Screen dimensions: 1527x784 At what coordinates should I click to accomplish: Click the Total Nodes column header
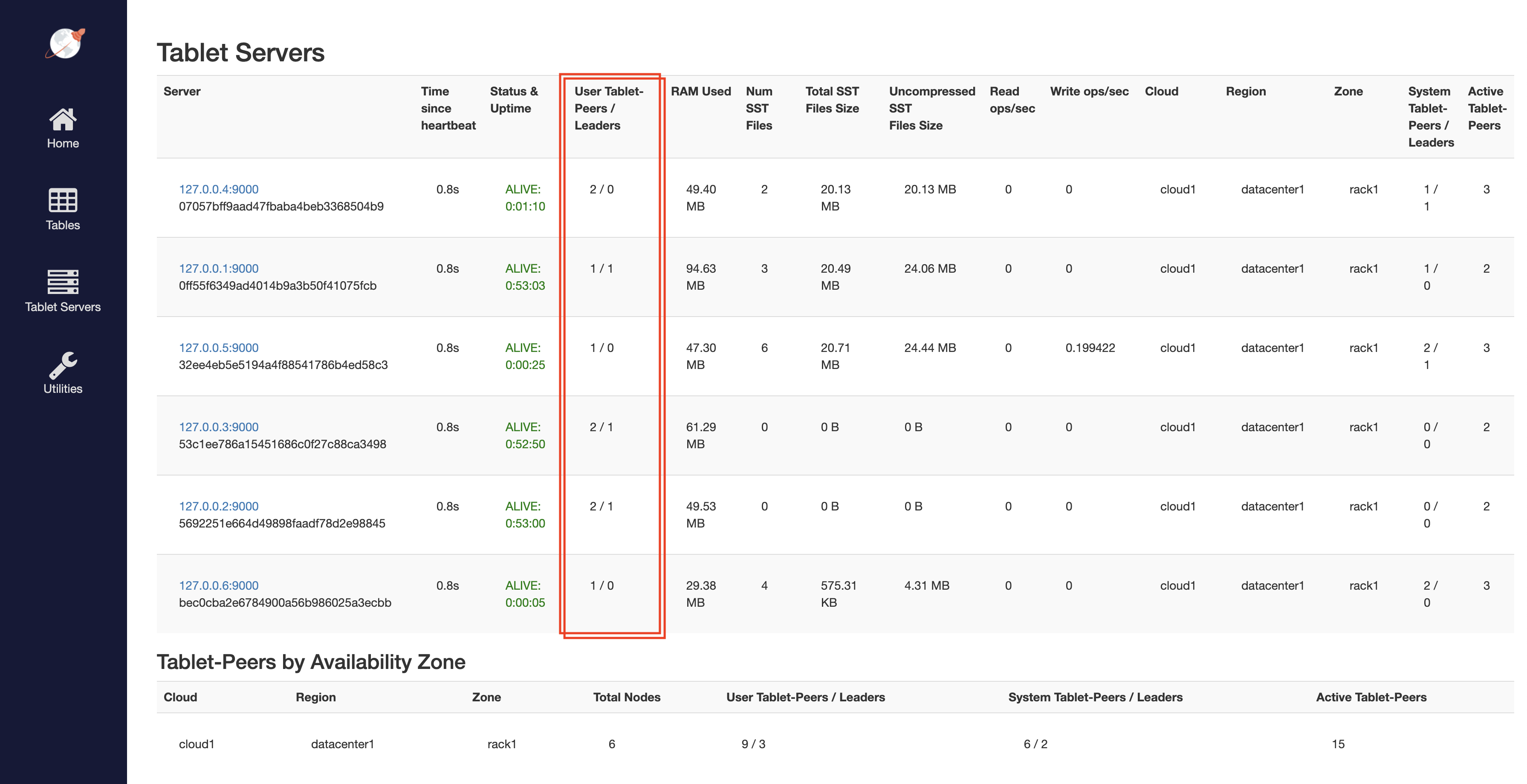[627, 698]
